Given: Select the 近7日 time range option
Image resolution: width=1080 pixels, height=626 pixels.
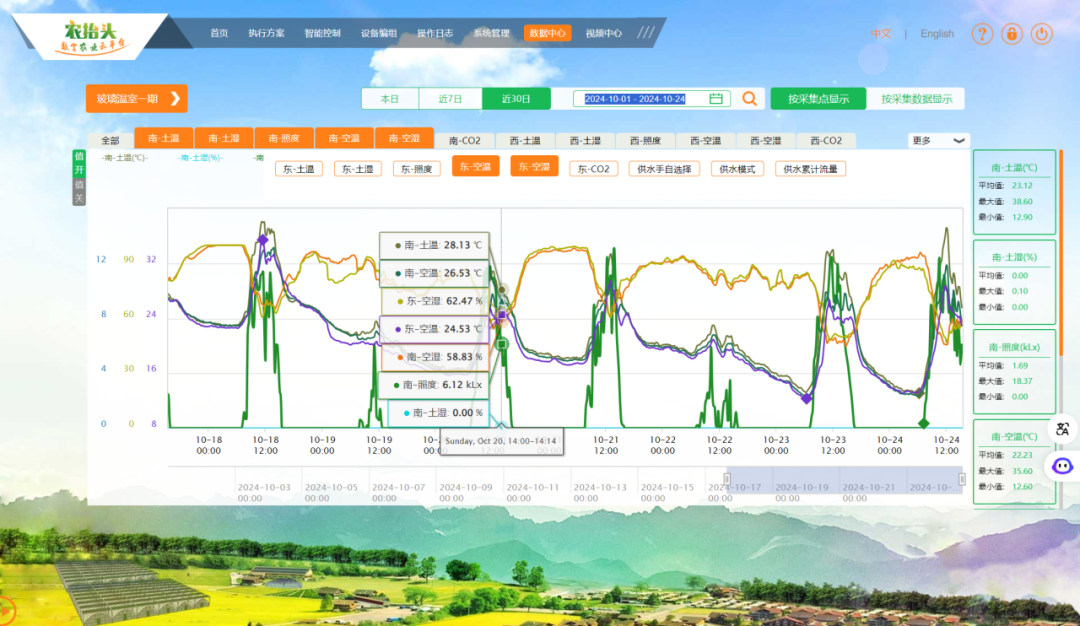Looking at the screenshot, I should [x=451, y=99].
